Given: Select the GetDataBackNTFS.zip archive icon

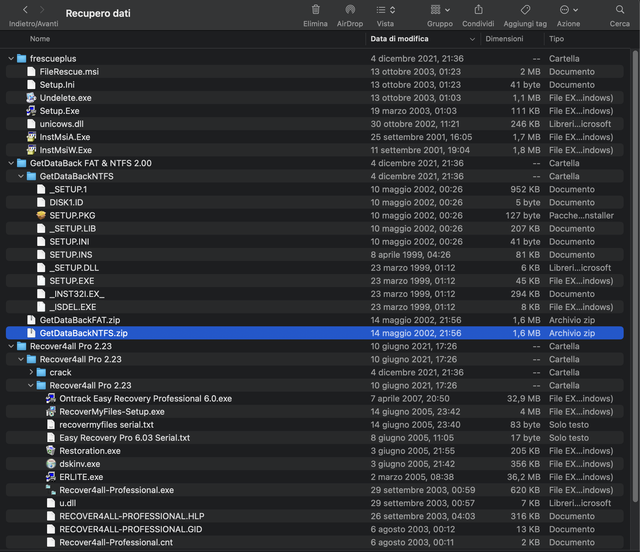Looking at the screenshot, I should tap(31, 333).
